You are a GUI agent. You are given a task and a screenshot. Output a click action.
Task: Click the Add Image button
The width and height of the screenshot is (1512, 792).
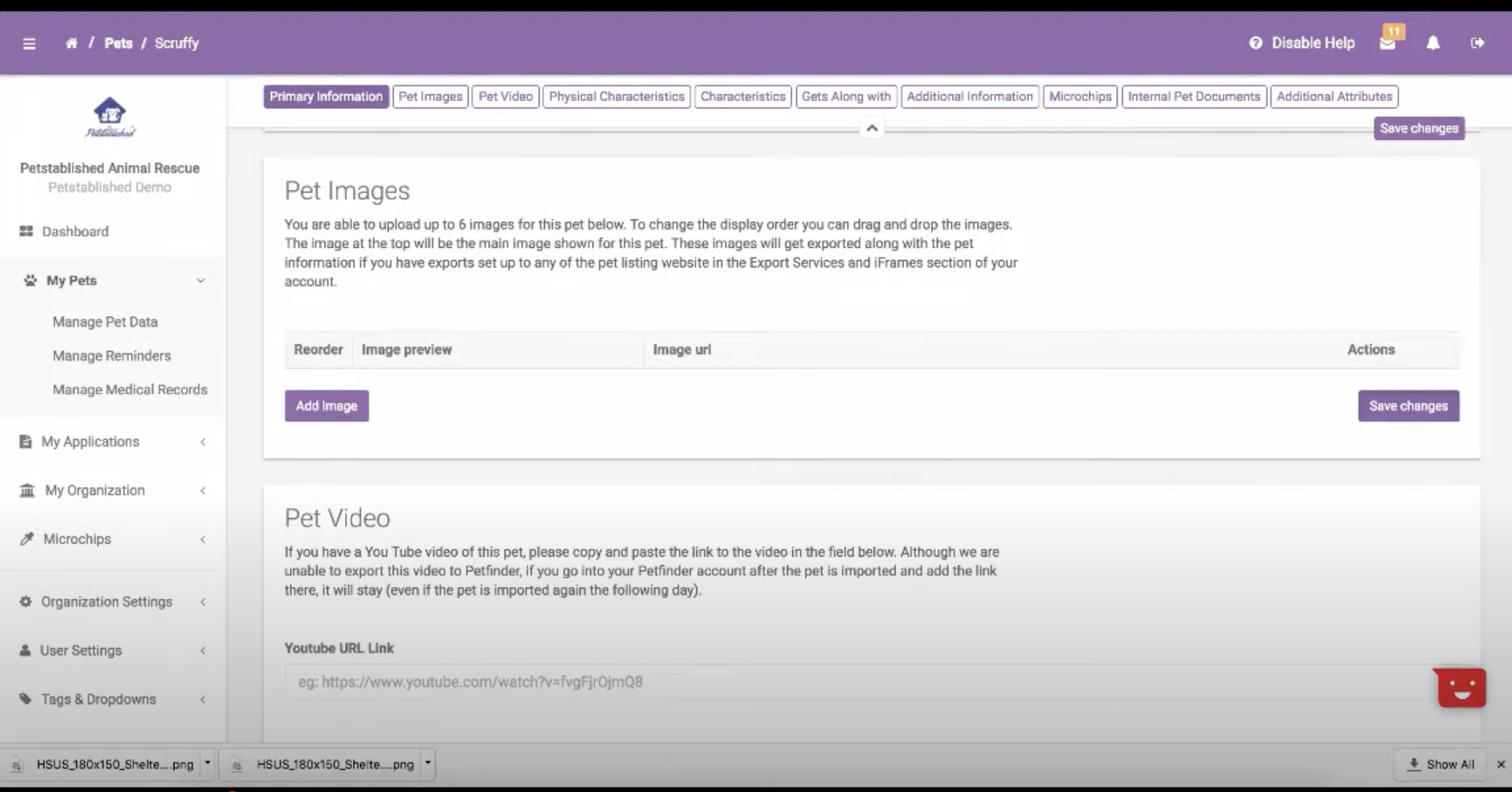pyautogui.click(x=326, y=406)
